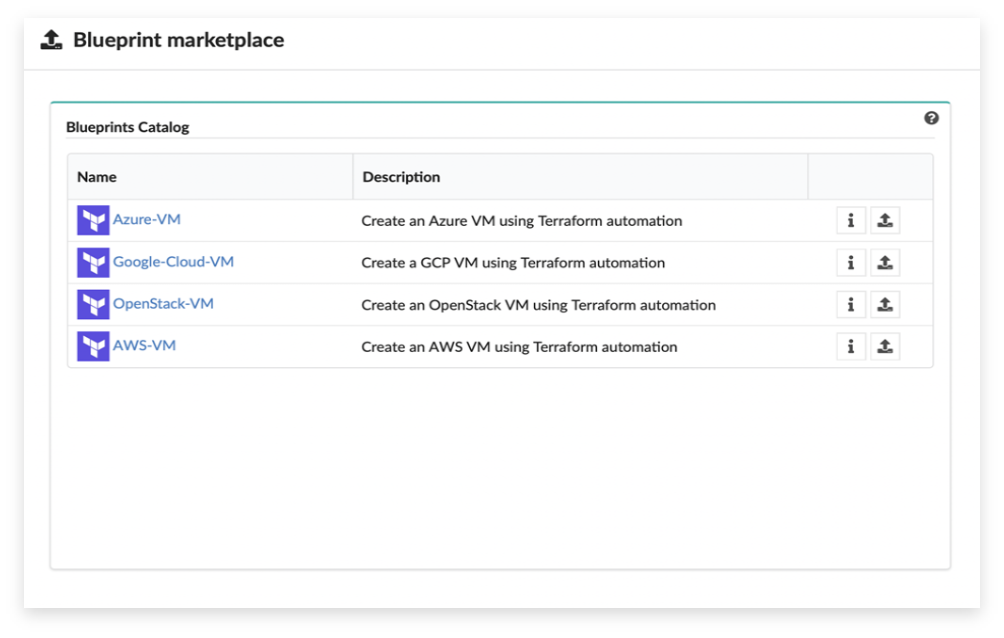Open the AWS-VM link
Screen dimensions: 1004x638
click(144, 345)
